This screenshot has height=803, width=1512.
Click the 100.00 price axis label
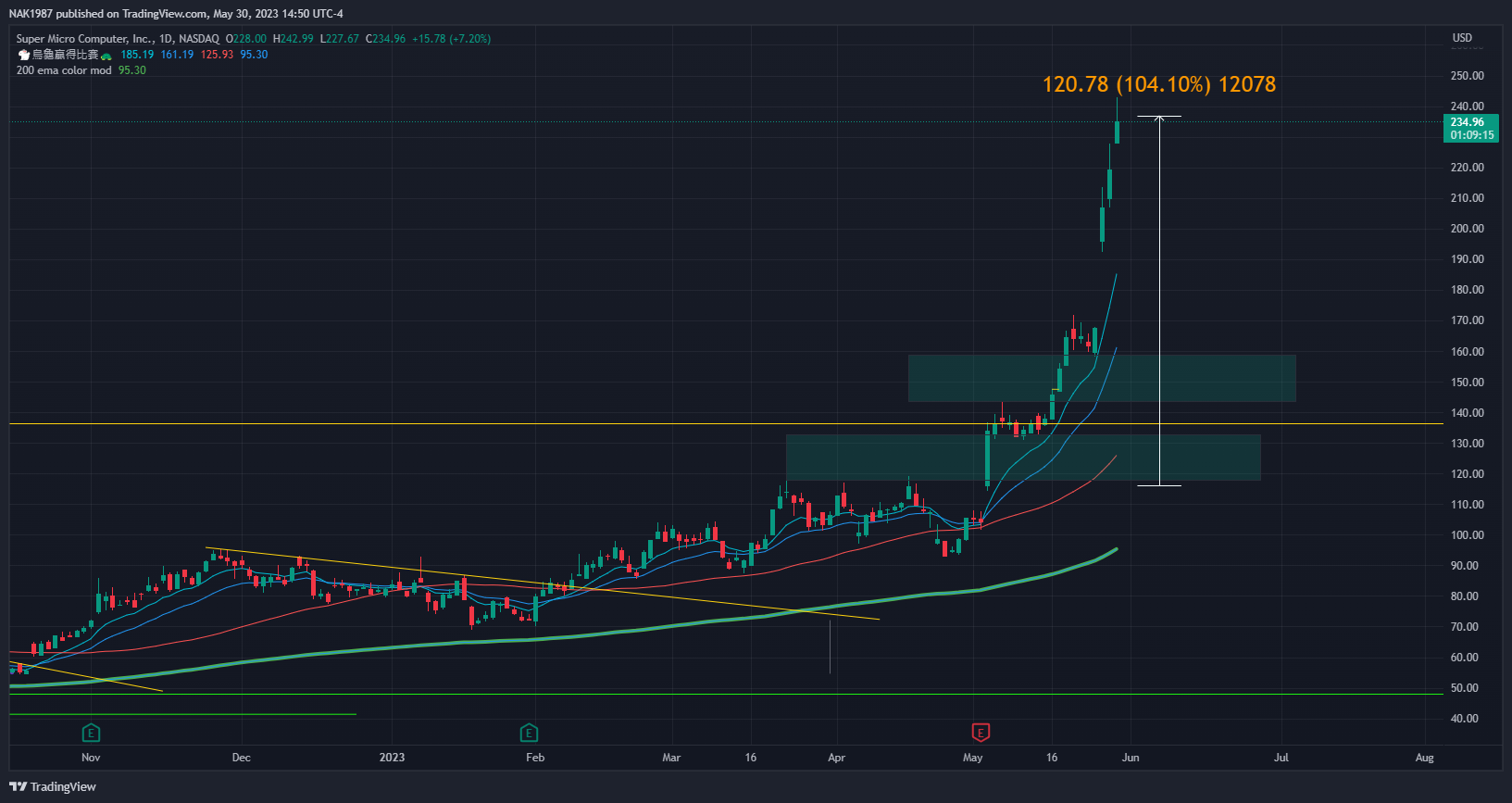[x=1467, y=535]
